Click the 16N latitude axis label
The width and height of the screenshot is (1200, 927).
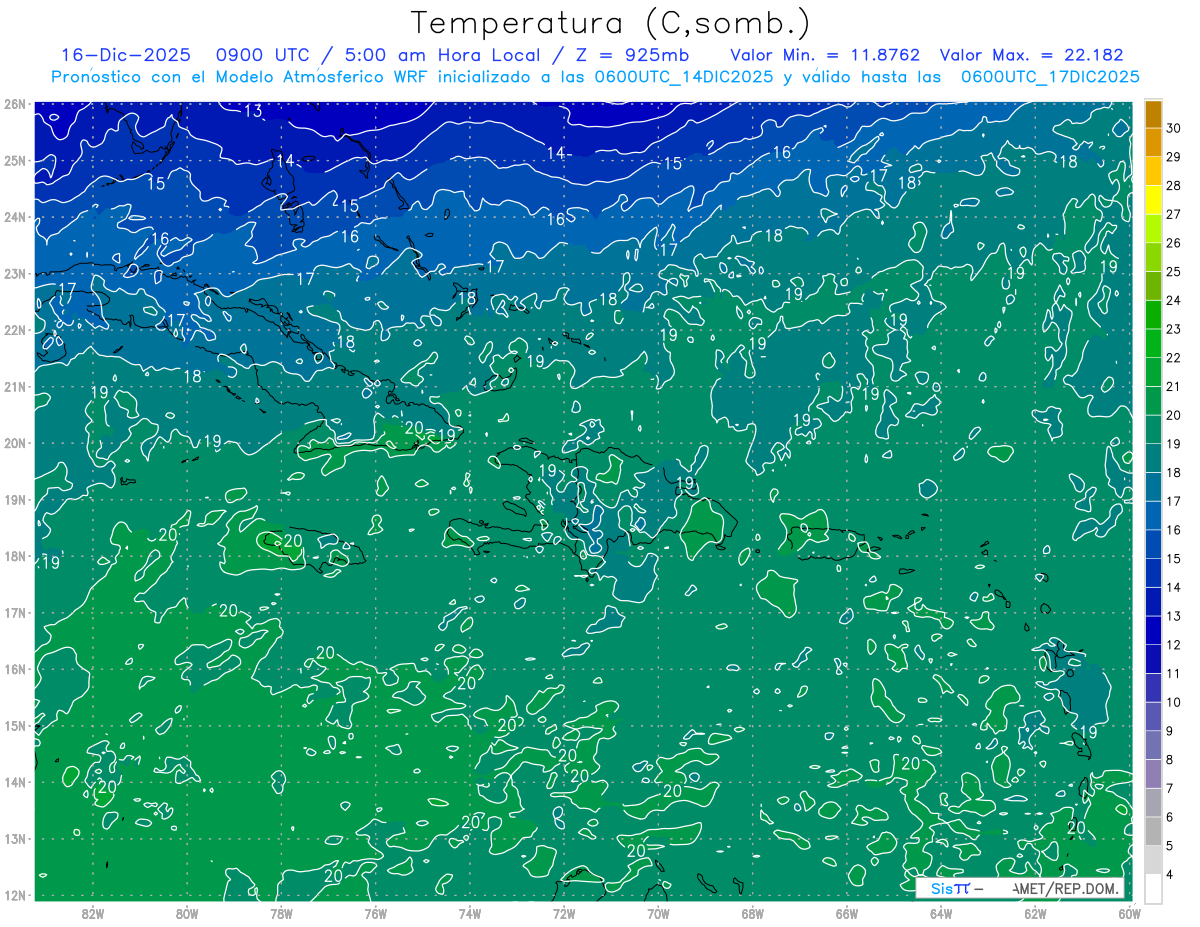pos(15,669)
